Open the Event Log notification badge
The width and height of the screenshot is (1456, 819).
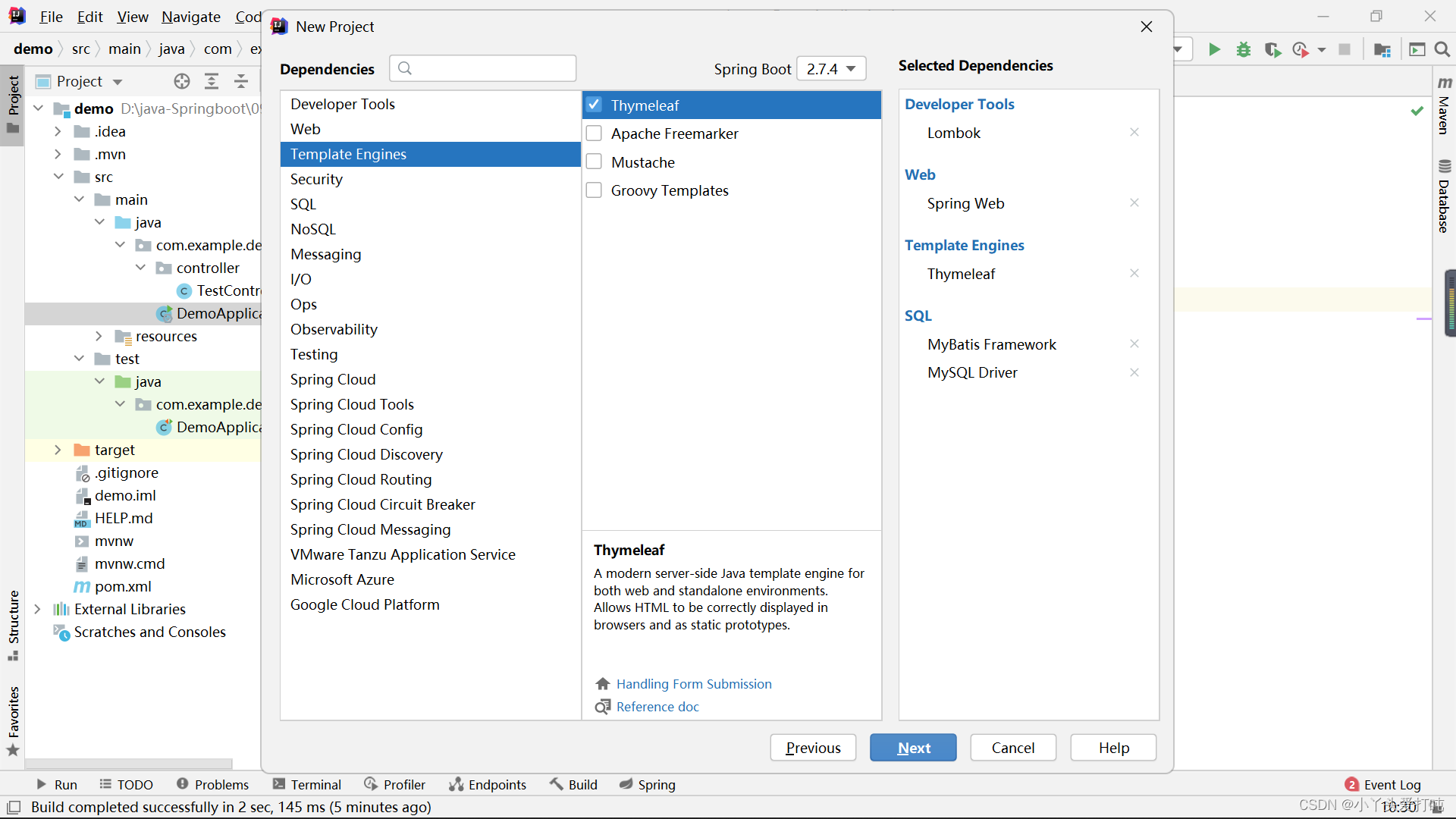1351,785
